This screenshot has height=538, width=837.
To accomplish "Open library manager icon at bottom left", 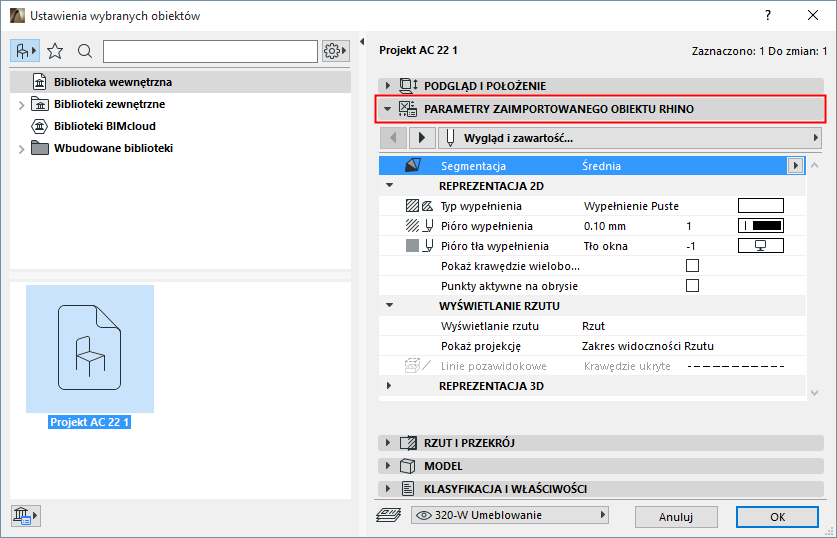I will pos(25,516).
